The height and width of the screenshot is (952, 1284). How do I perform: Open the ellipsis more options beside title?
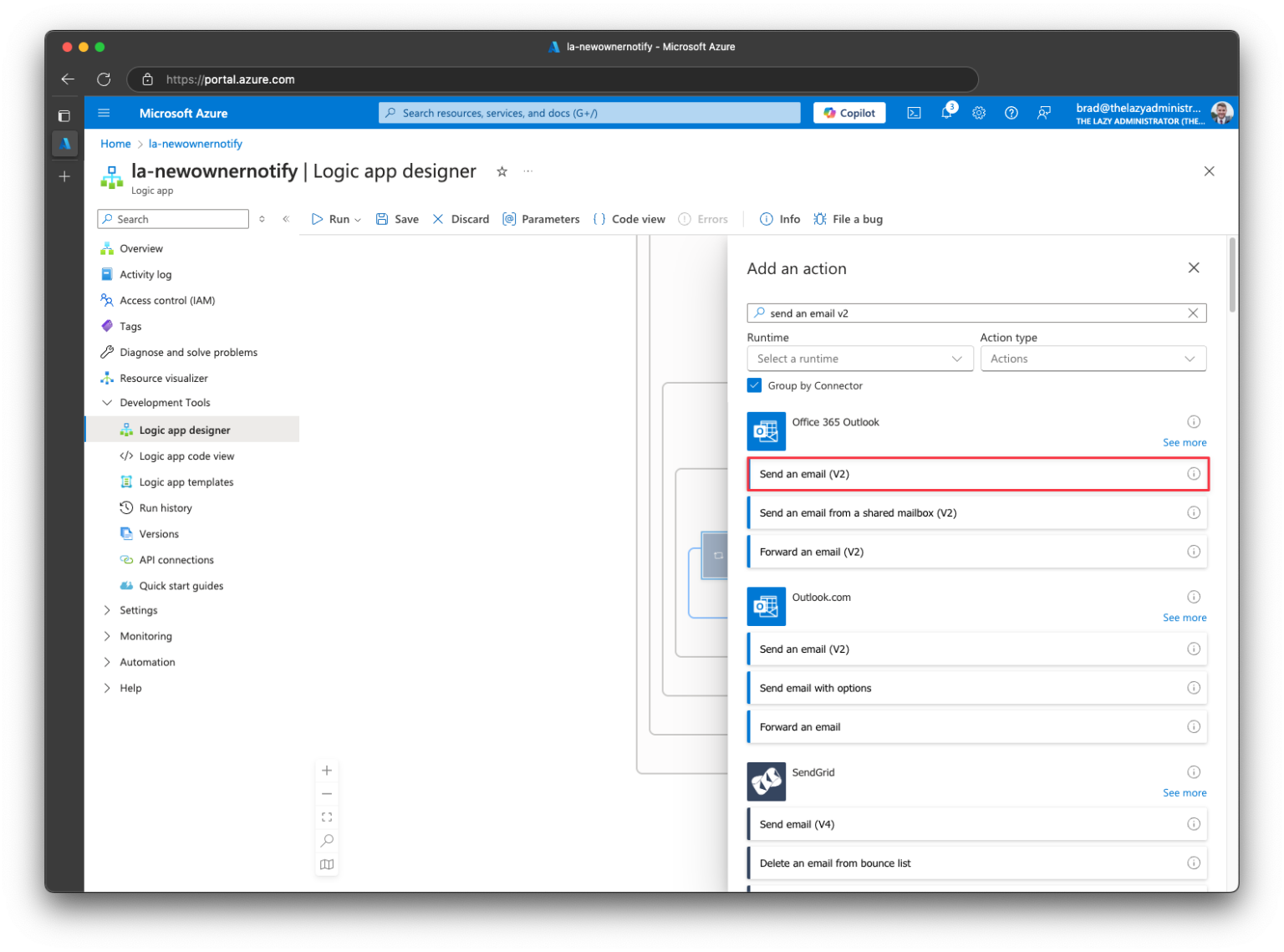point(527,171)
